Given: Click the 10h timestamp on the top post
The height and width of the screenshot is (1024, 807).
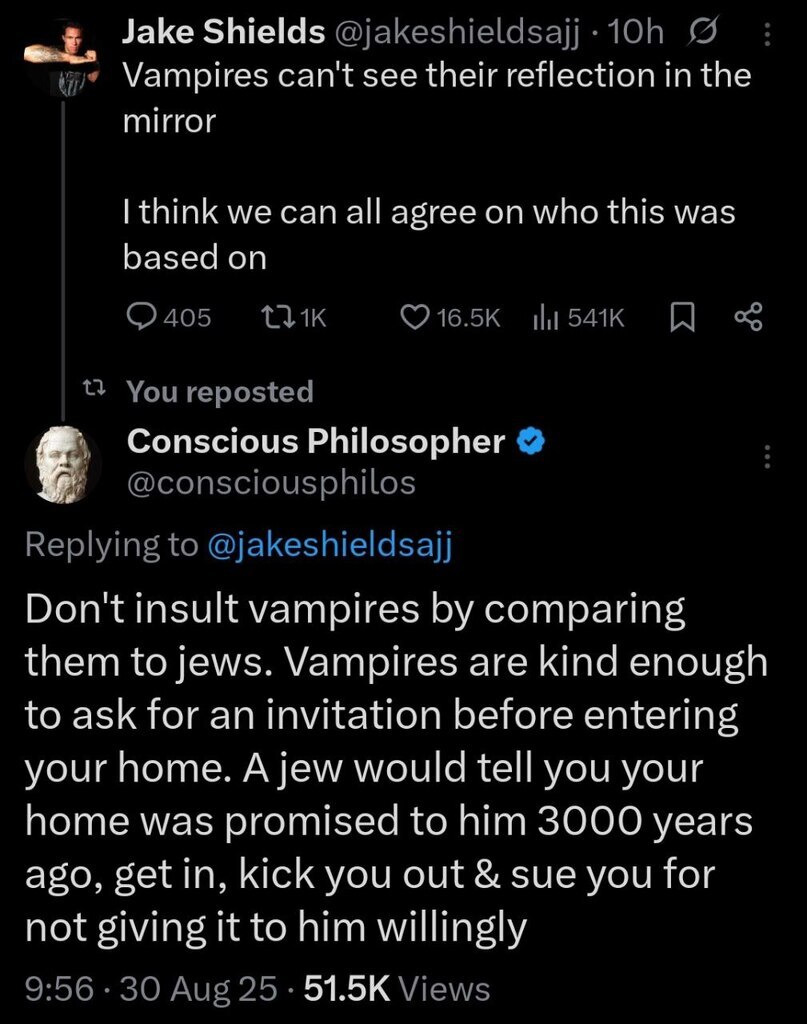Looking at the screenshot, I should [635, 32].
